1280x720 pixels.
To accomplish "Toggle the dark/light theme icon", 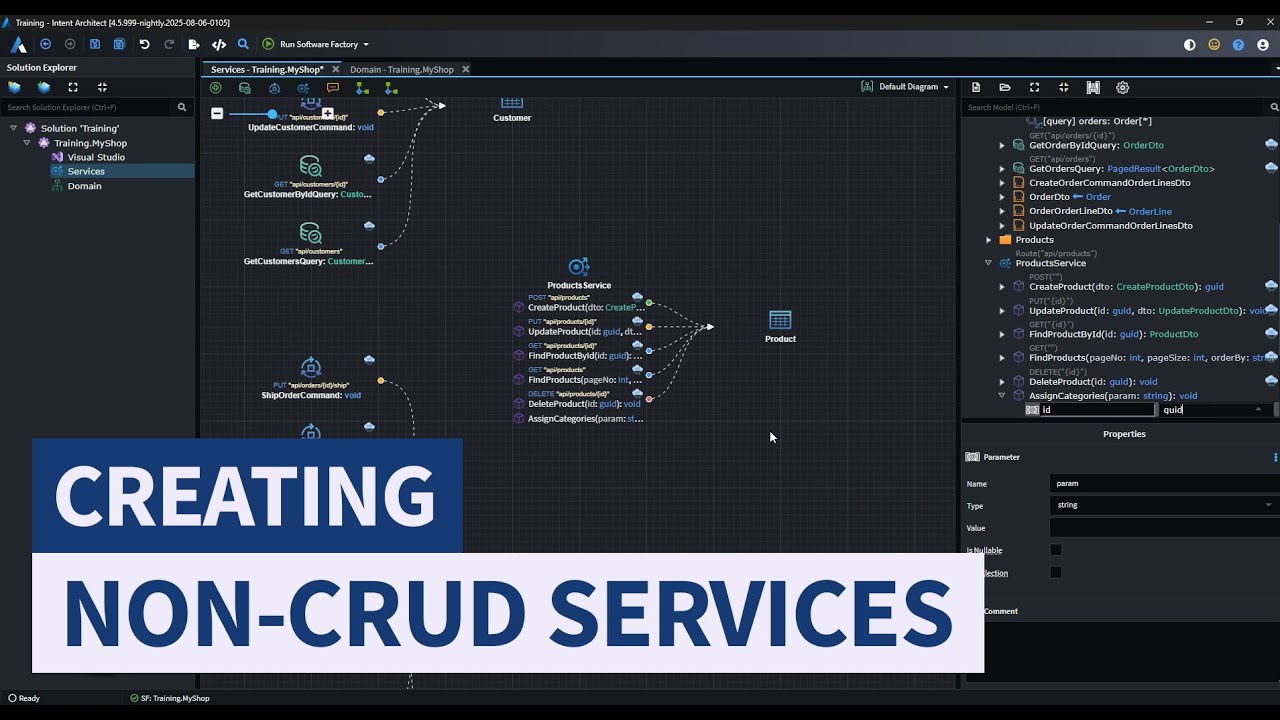I will (x=1189, y=45).
